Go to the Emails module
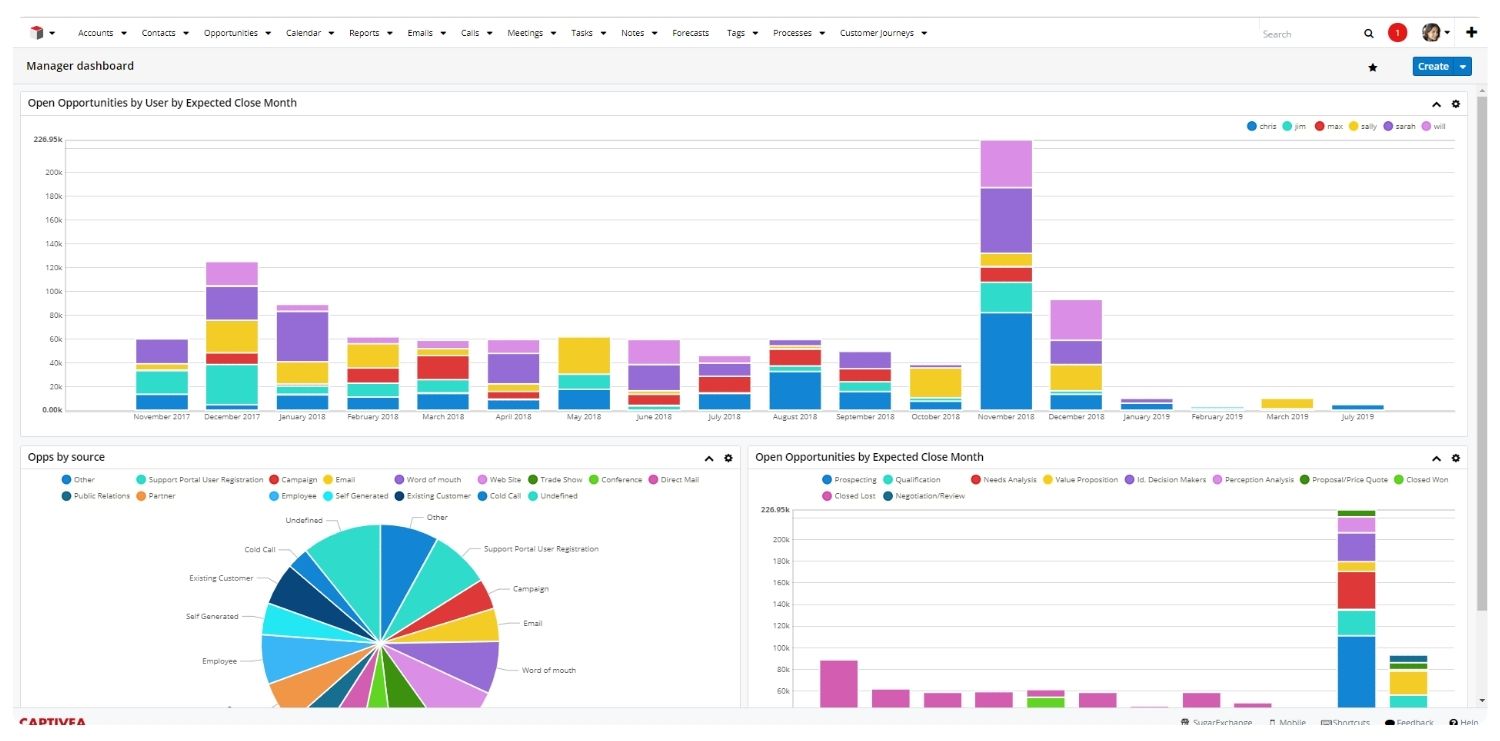 (x=420, y=33)
